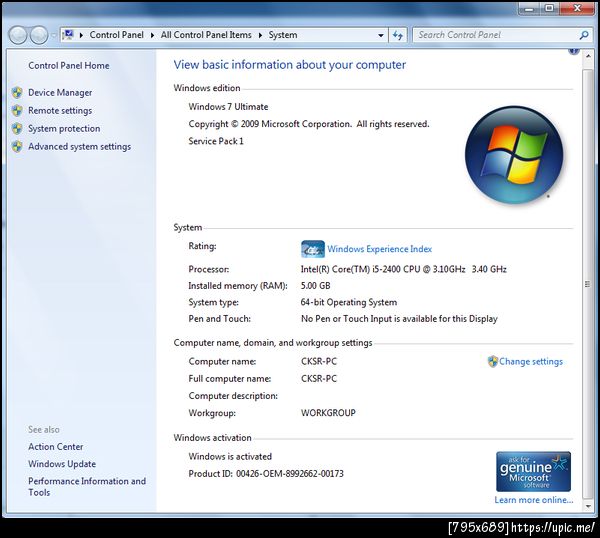Click the shield icon beside Remote settings

pos(17,111)
